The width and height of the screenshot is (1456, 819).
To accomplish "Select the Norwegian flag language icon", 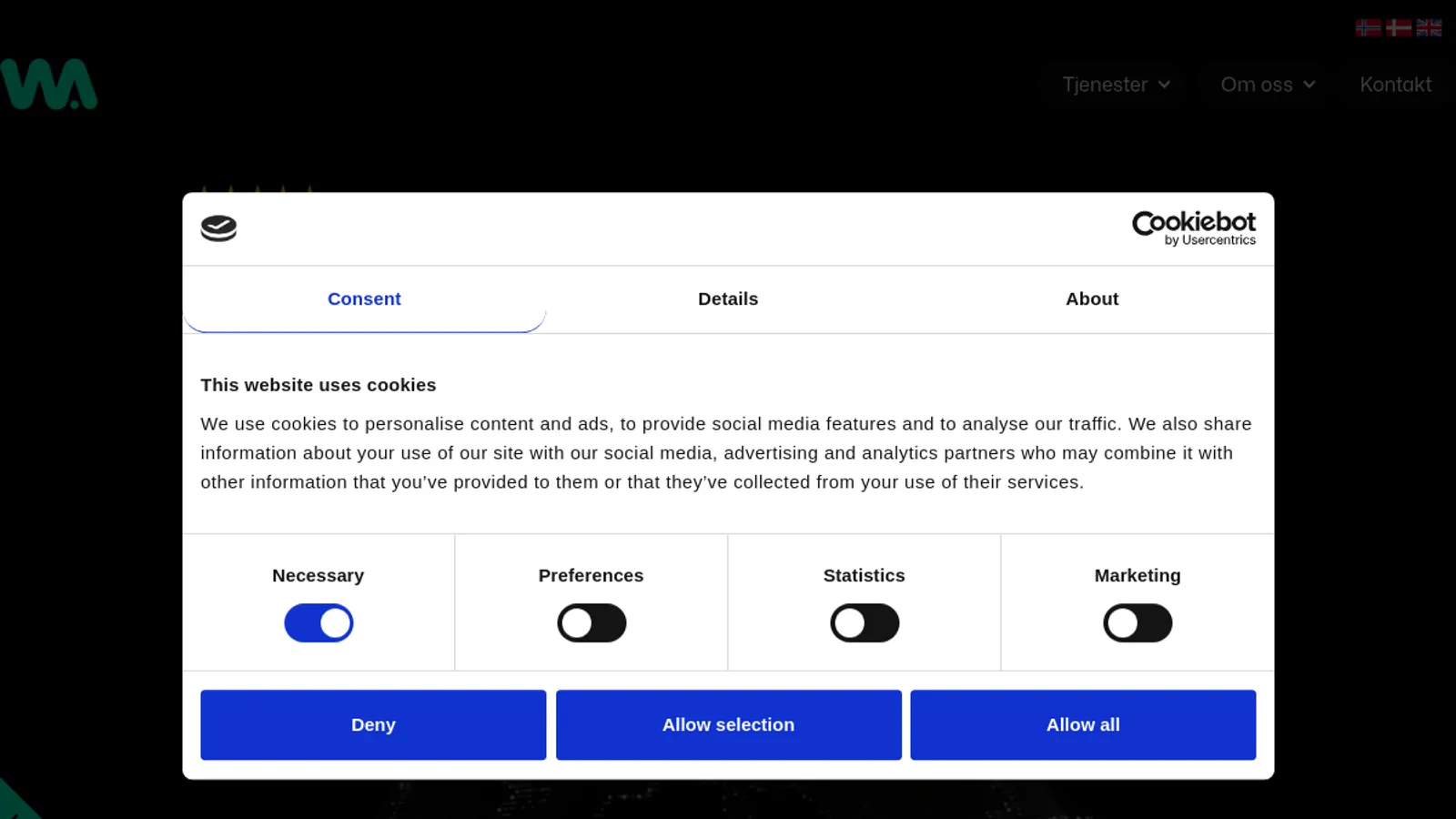I will pyautogui.click(x=1368, y=27).
